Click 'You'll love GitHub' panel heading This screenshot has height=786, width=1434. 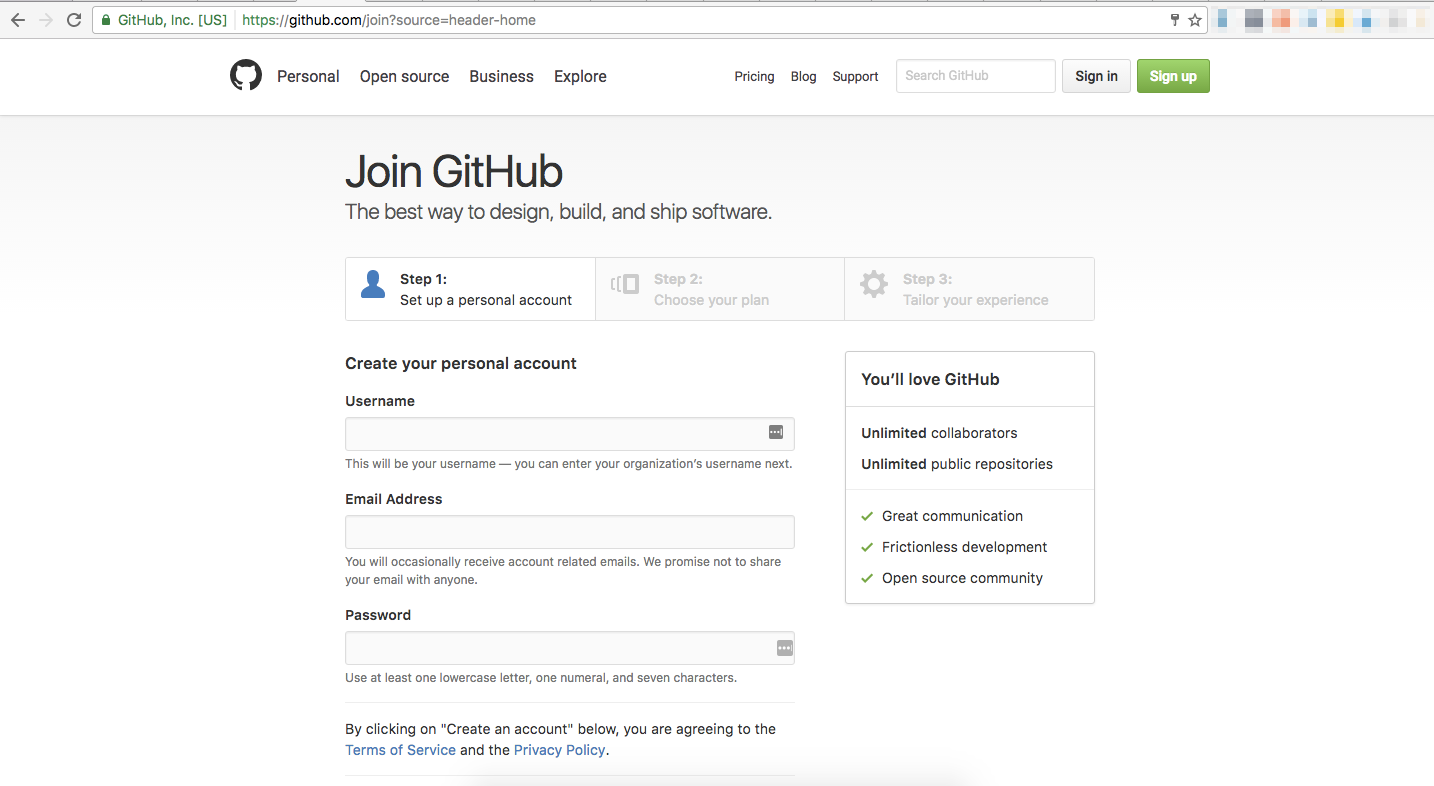pos(930,379)
